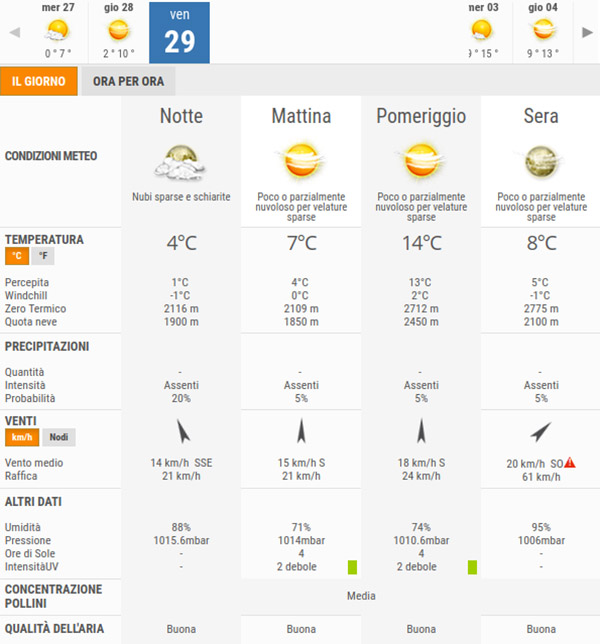This screenshot has height=644, width=600.
Task: Click the Mattina sun weather icon
Action: tap(301, 161)
